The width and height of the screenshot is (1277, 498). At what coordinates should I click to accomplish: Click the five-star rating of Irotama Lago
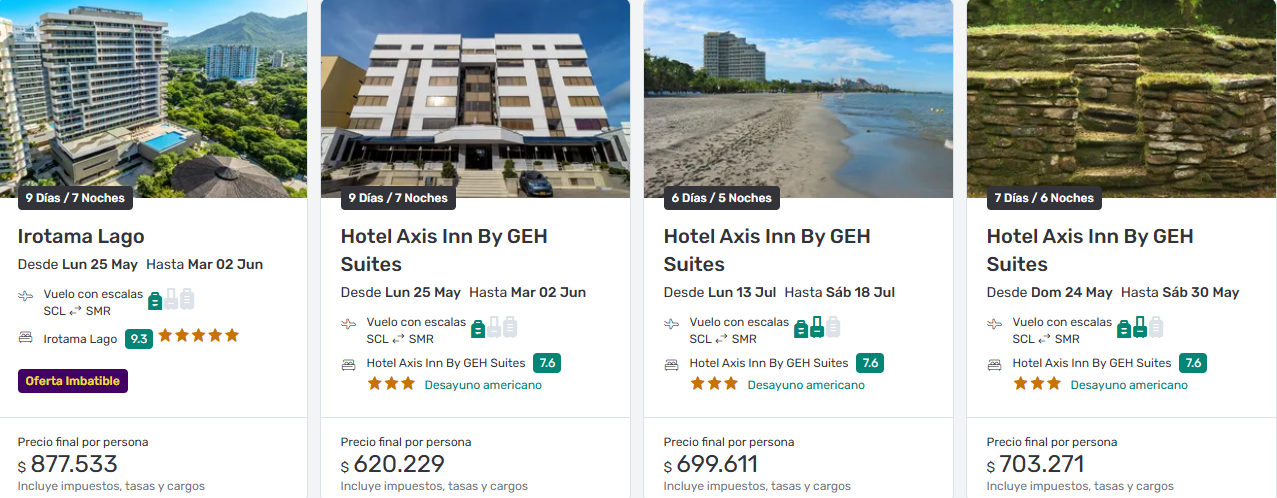199,336
